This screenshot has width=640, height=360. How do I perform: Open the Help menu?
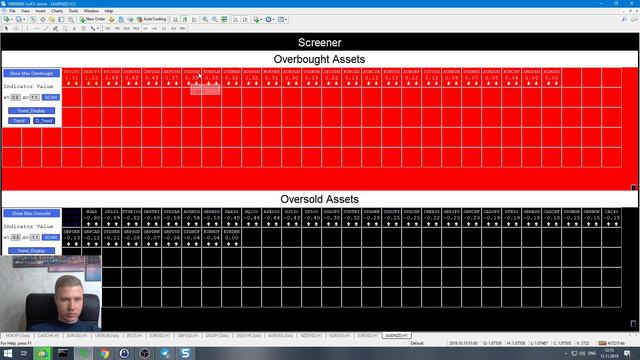109,11
